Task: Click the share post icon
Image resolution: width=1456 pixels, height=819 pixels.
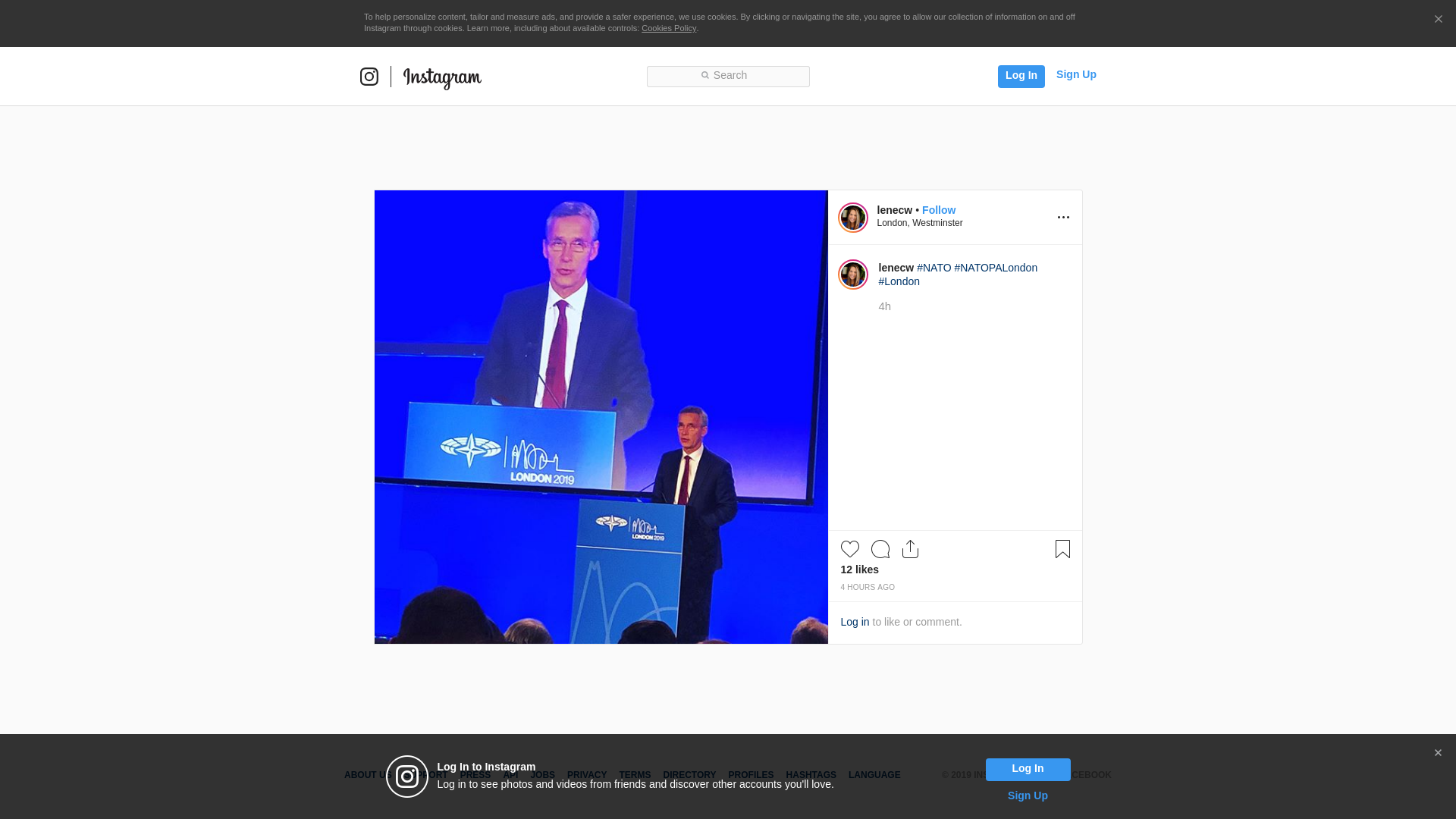Action: coord(910,549)
